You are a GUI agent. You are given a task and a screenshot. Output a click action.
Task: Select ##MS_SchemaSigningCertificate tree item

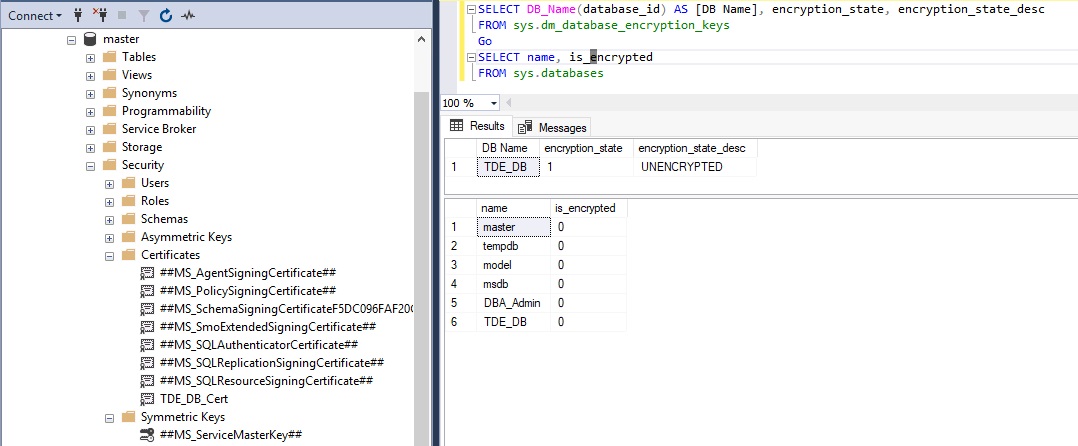285,309
